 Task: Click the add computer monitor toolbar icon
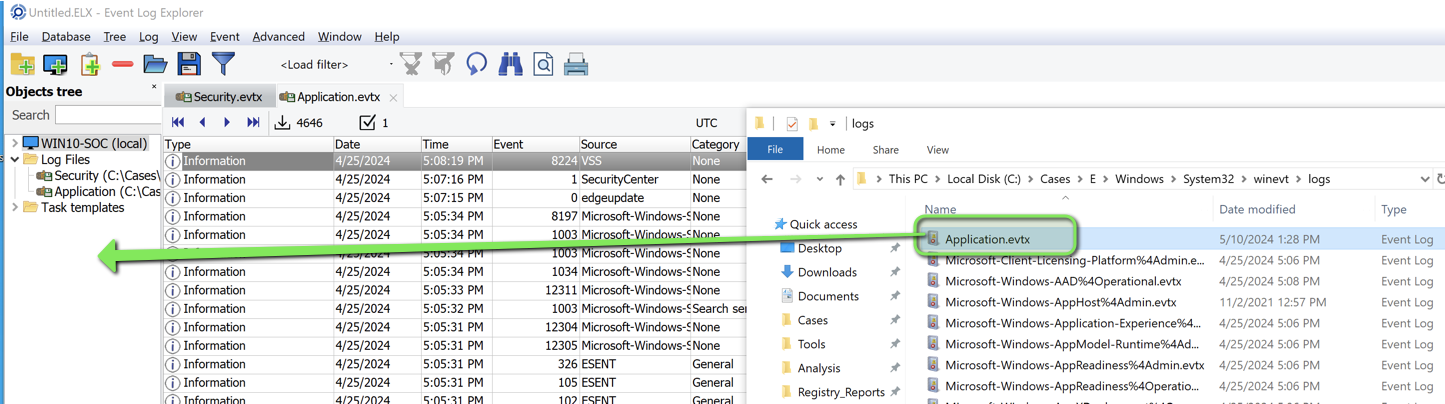coord(56,65)
